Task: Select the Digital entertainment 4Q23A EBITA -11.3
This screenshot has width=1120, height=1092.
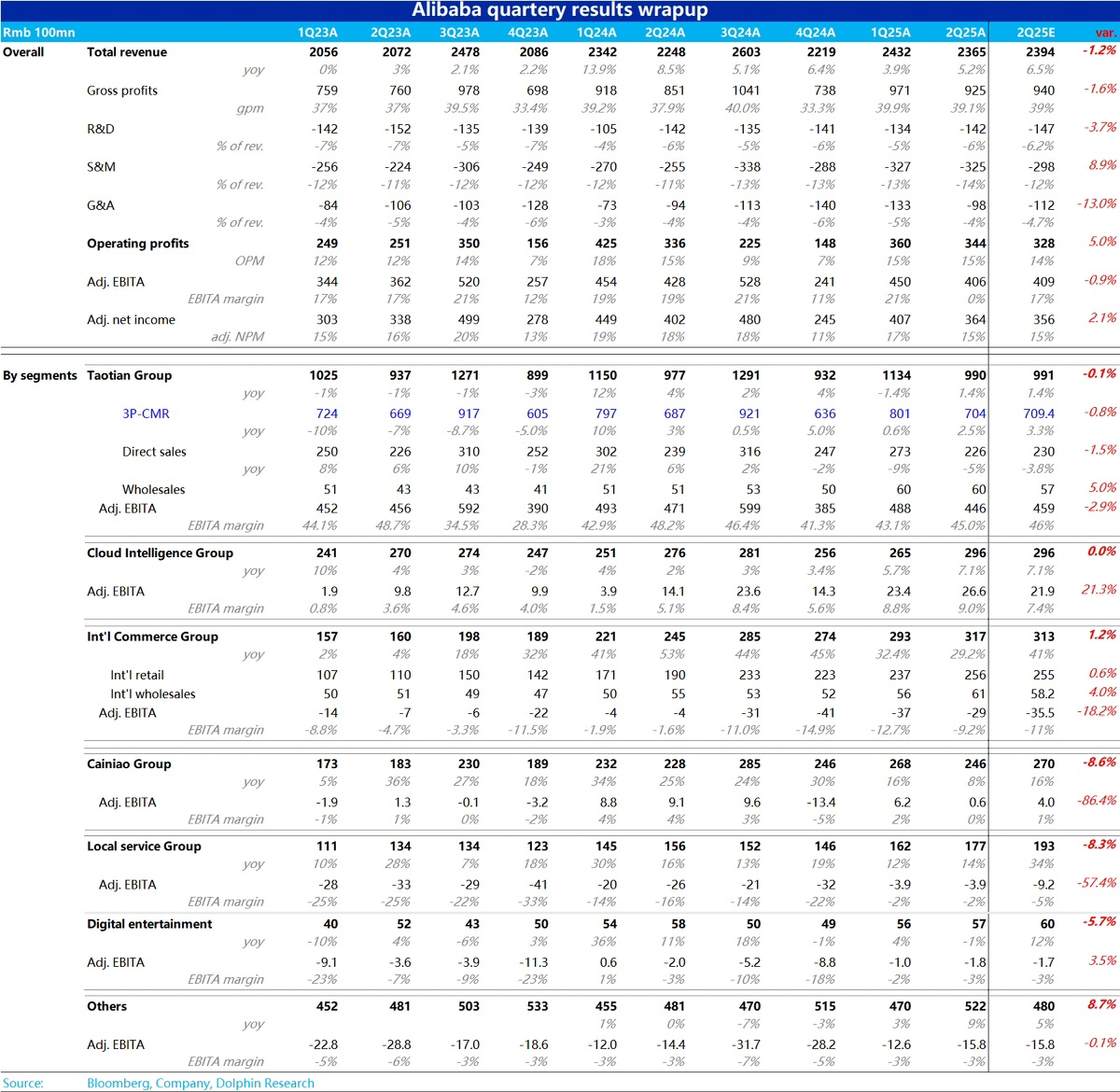Action: tap(535, 962)
